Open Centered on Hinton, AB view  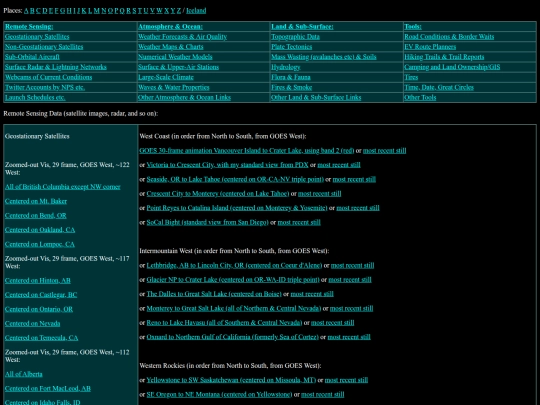click(x=38, y=280)
